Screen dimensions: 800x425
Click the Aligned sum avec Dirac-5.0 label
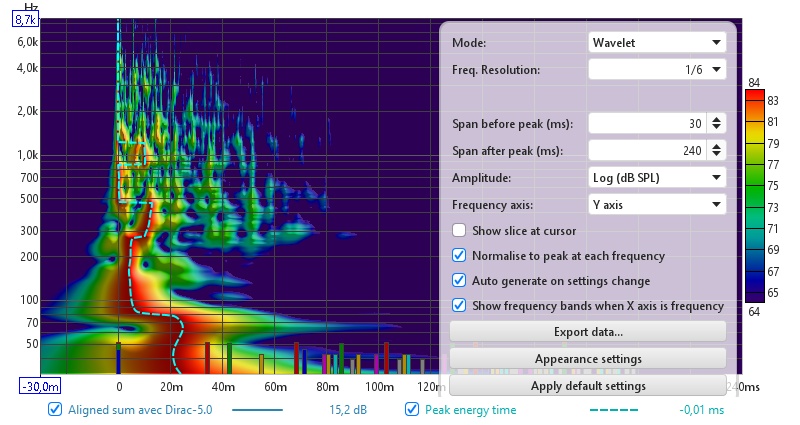click(x=140, y=410)
